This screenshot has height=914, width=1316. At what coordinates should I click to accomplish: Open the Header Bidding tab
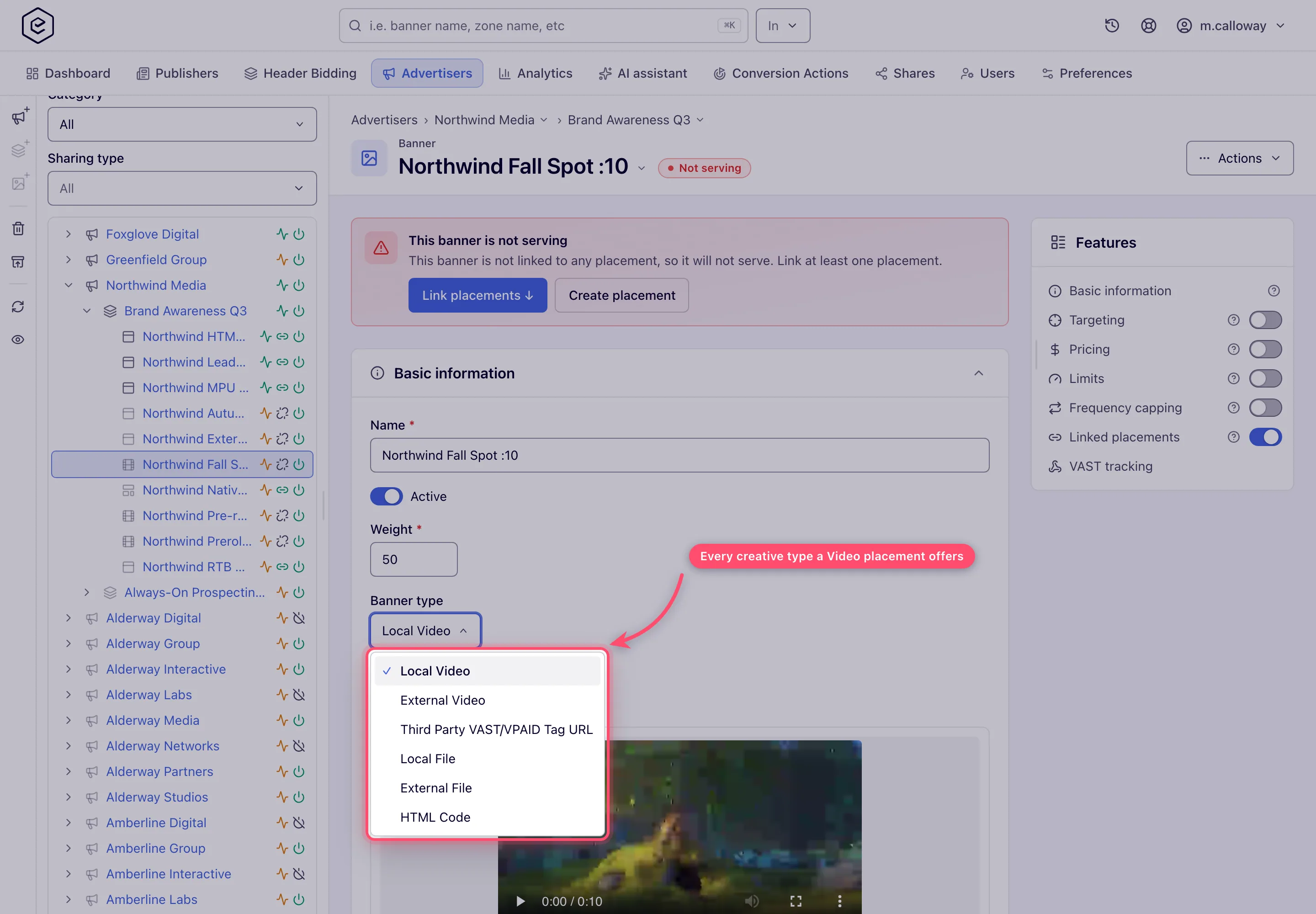(300, 73)
